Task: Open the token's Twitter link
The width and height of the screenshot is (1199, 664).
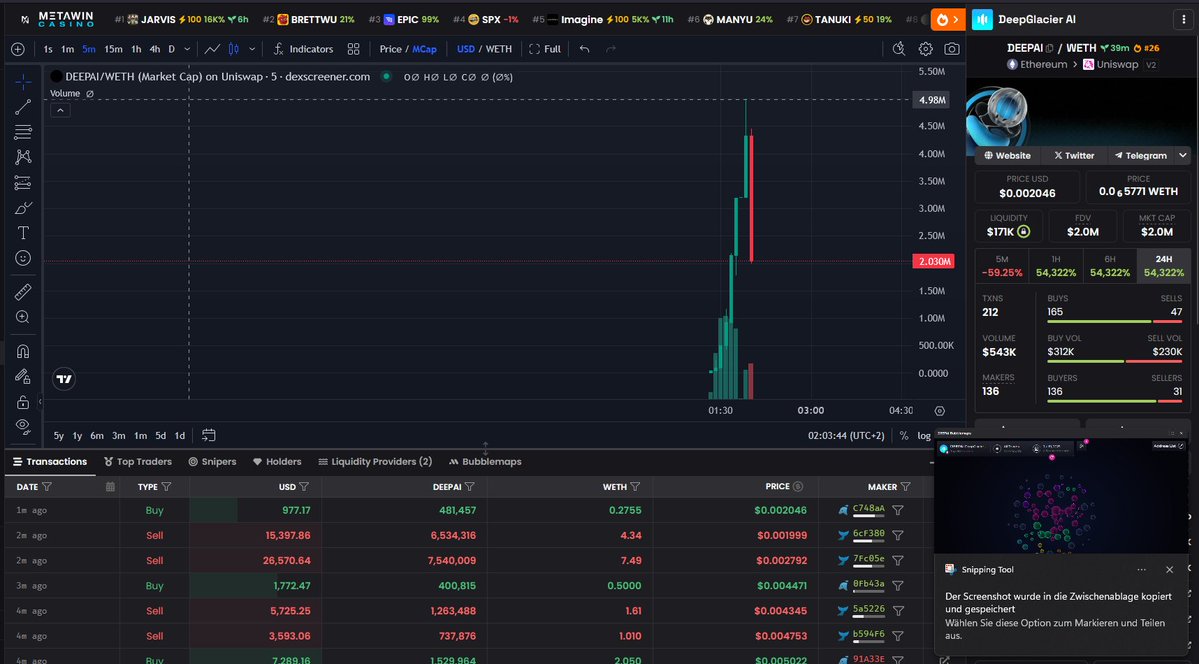Action: pos(1074,155)
